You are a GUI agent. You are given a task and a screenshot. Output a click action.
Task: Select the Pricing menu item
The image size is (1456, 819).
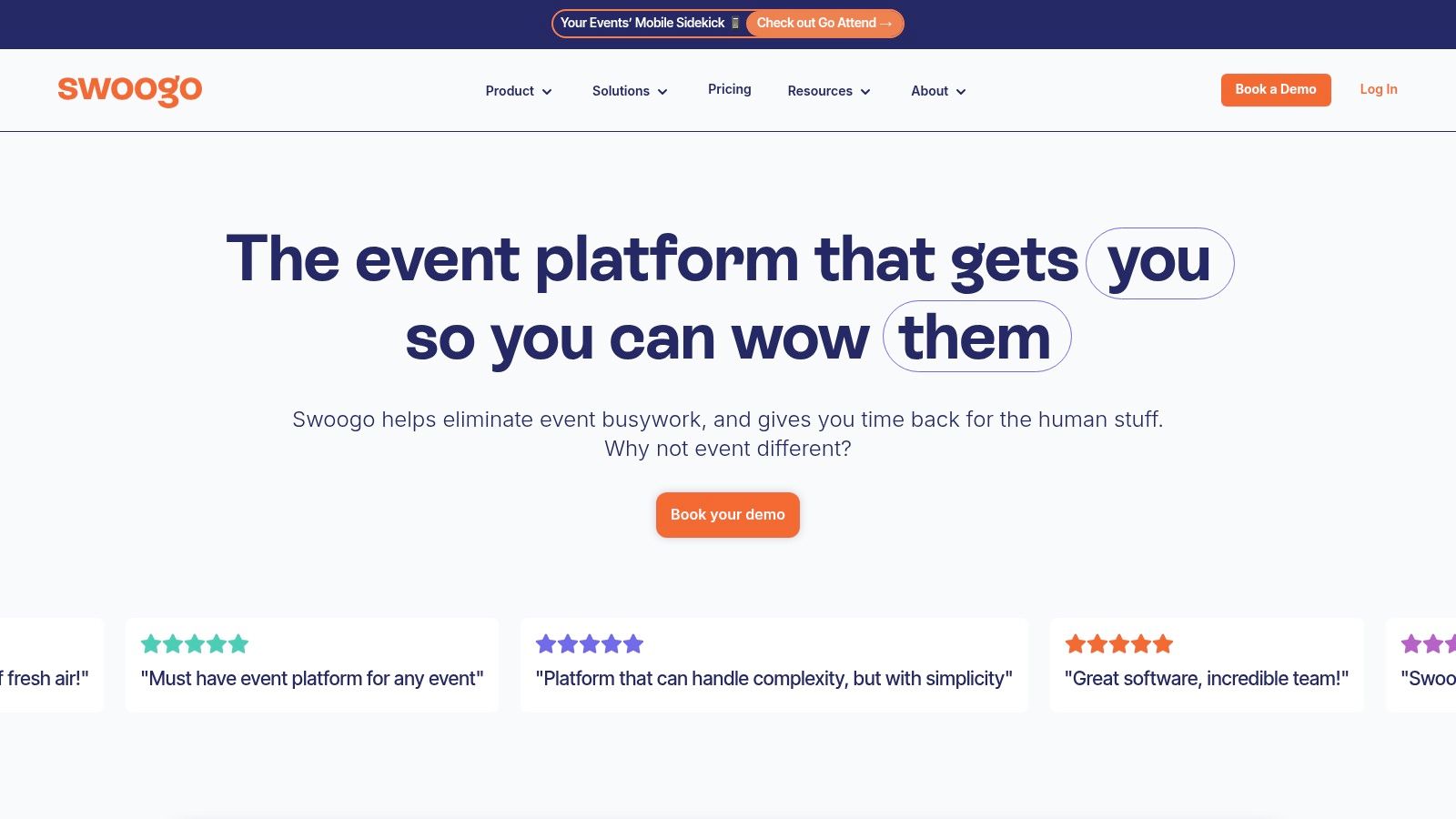click(729, 89)
